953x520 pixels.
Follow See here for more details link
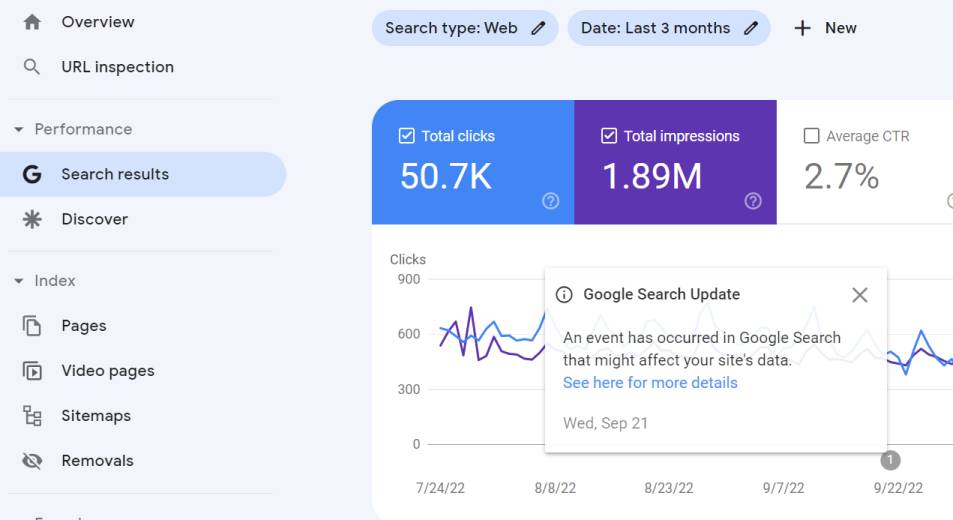[650, 383]
